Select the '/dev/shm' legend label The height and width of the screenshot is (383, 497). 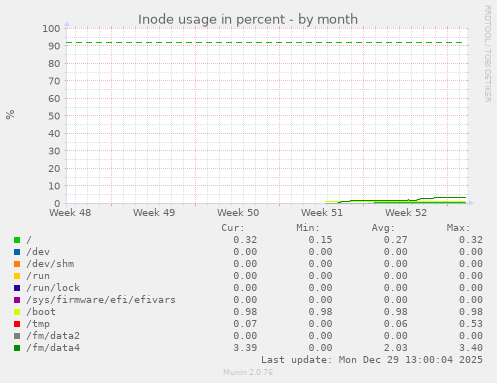[x=50, y=264]
